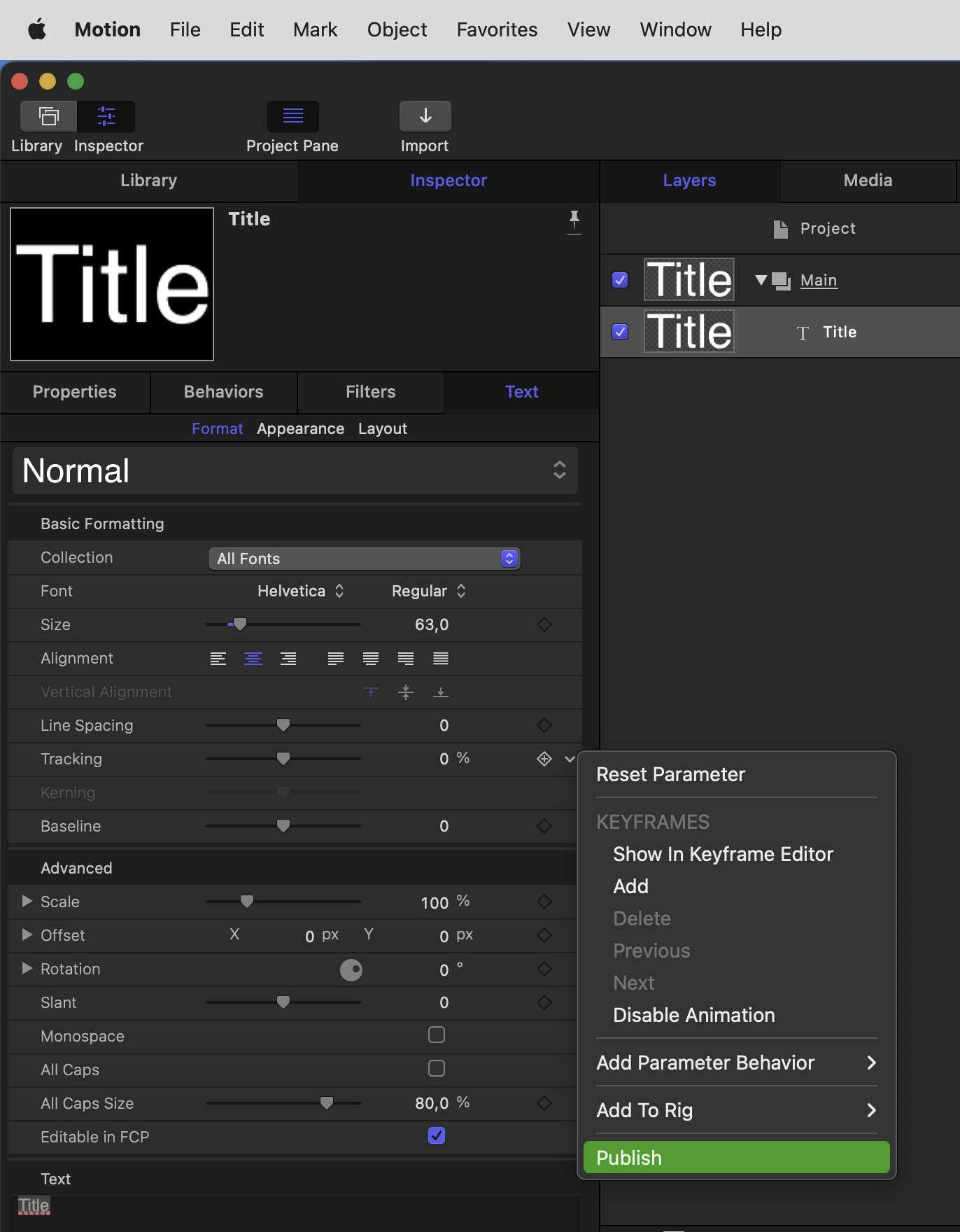Click the Inspector toolbar icon

click(106, 116)
